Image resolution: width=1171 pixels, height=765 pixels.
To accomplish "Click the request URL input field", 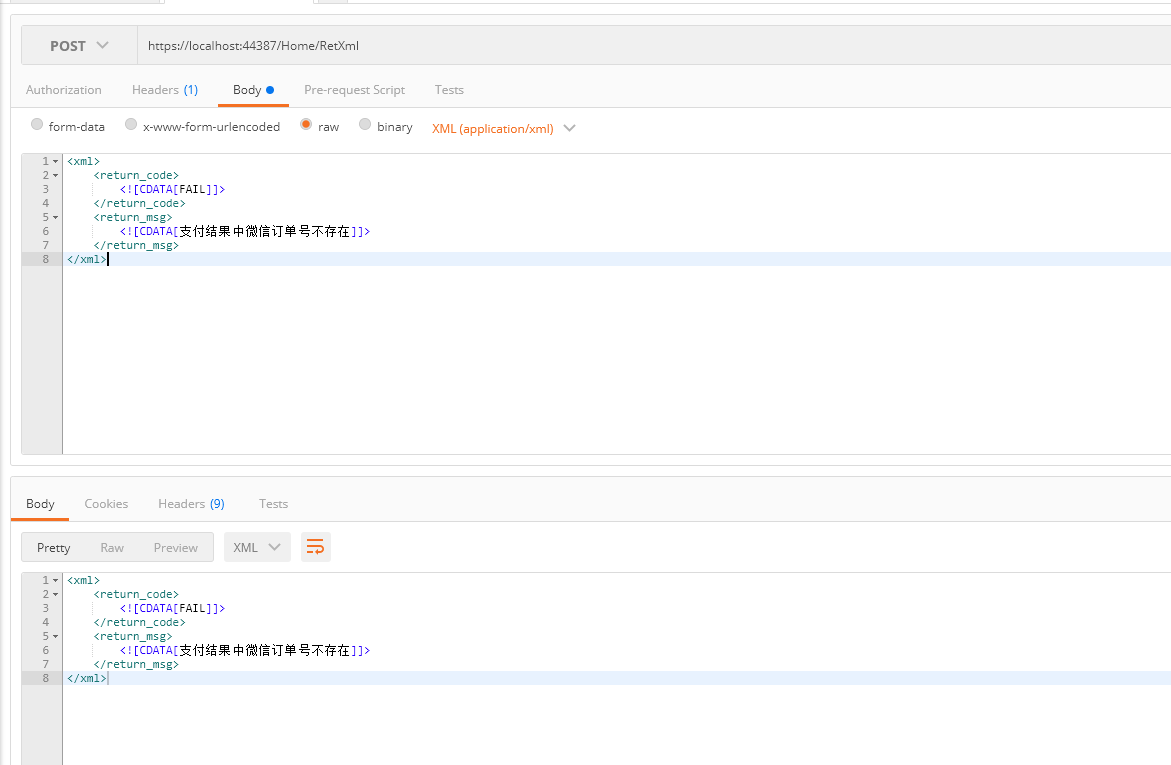I will pos(650,46).
